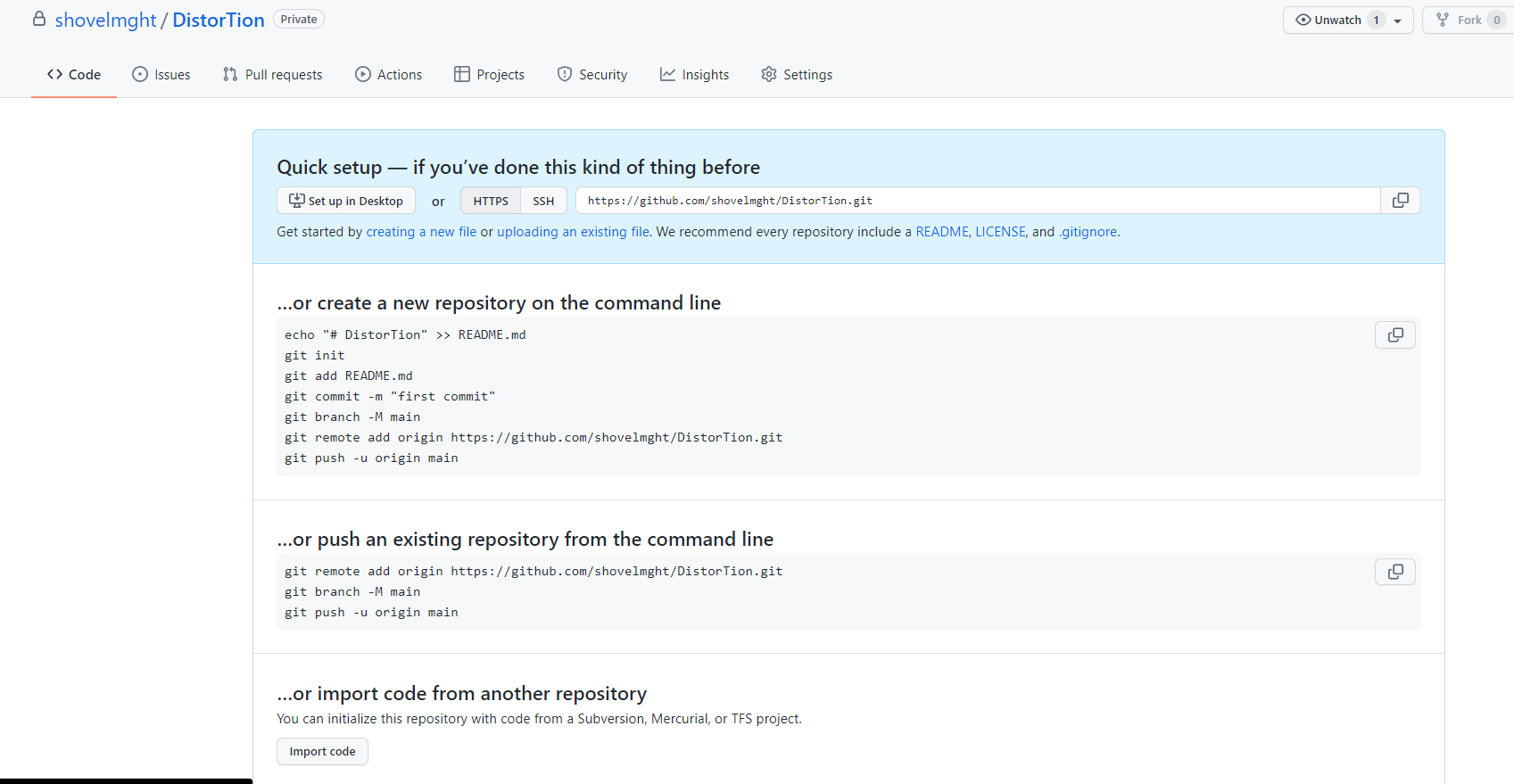
Task: Open the Unwatch dropdown arrow
Action: 1398,21
